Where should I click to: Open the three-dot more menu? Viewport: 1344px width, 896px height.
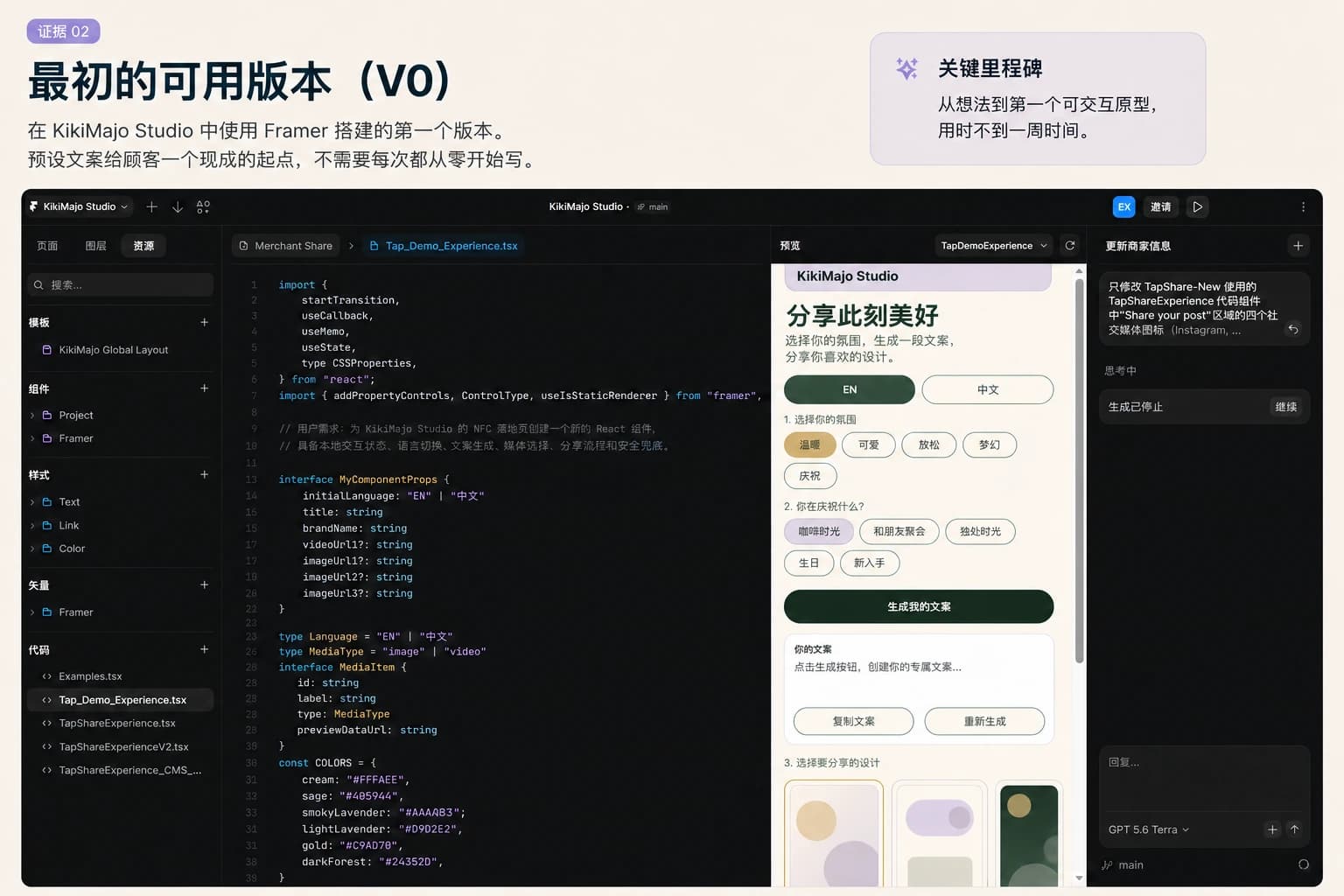pyautogui.click(x=1303, y=206)
